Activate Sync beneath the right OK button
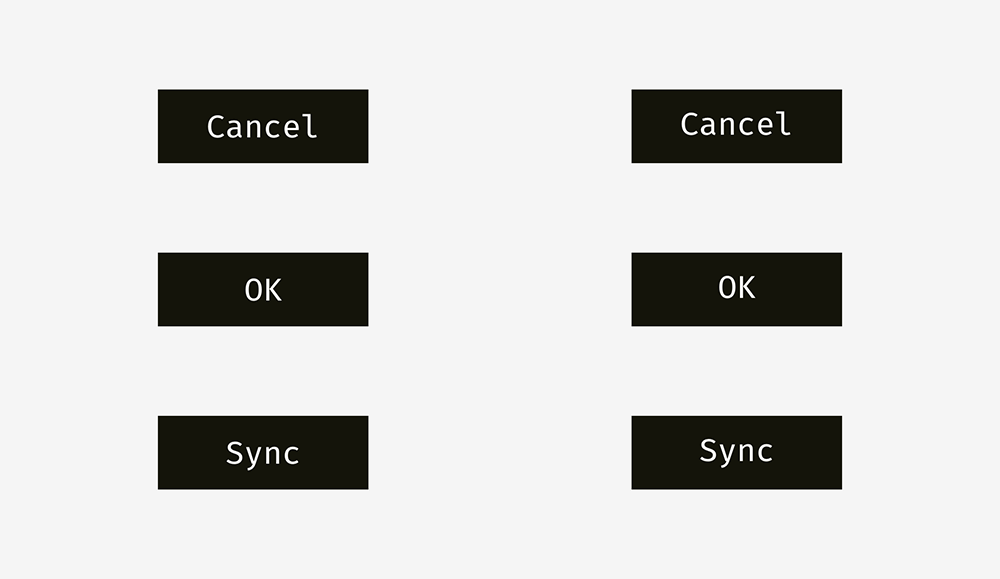Viewport: 1000px width, 579px height. coord(737,453)
